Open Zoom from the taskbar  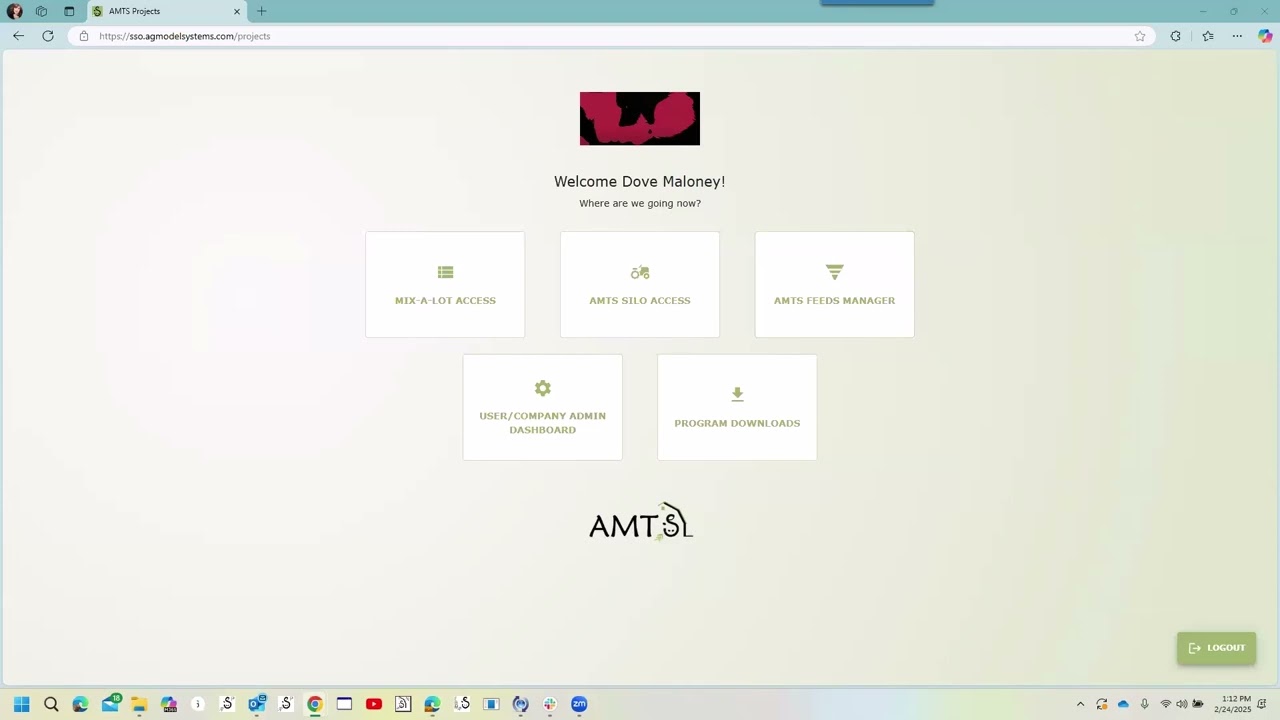coord(579,704)
